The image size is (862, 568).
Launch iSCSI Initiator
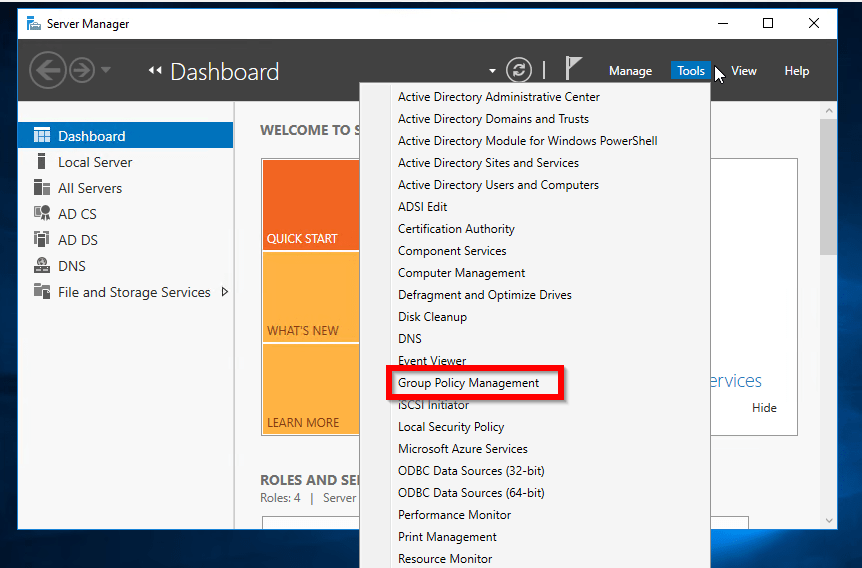pos(433,405)
